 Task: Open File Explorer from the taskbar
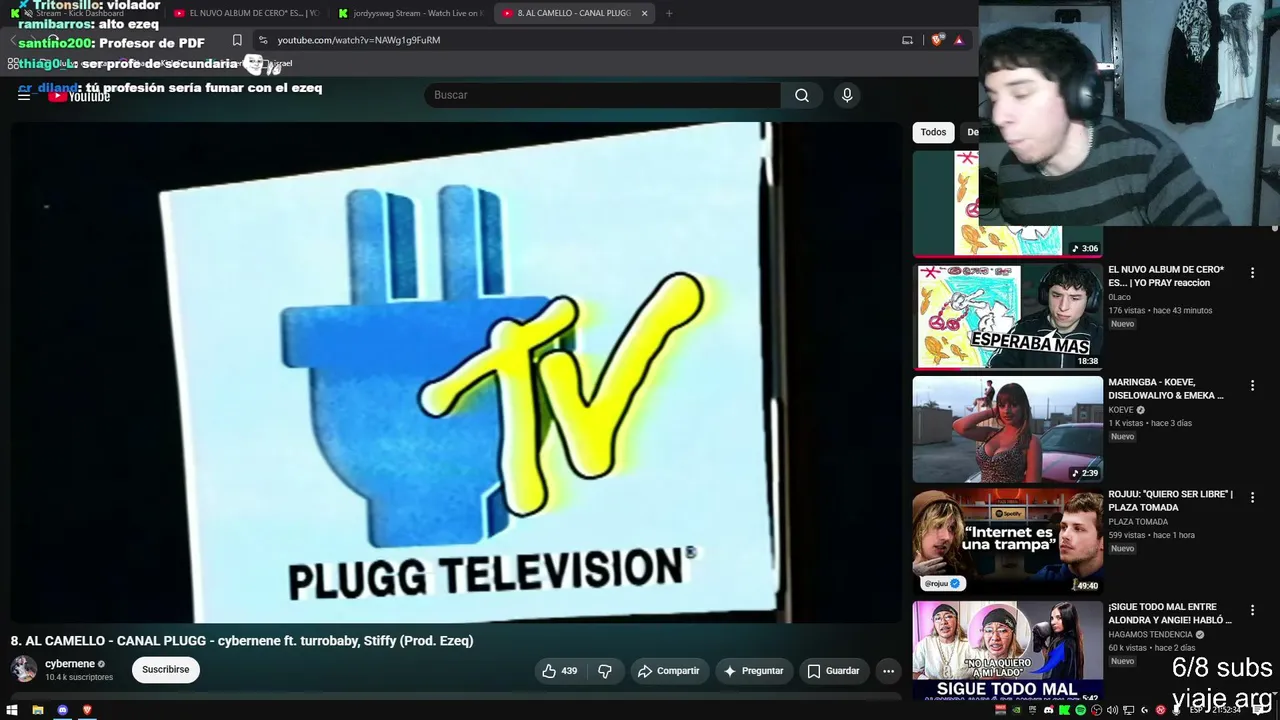(x=38, y=710)
